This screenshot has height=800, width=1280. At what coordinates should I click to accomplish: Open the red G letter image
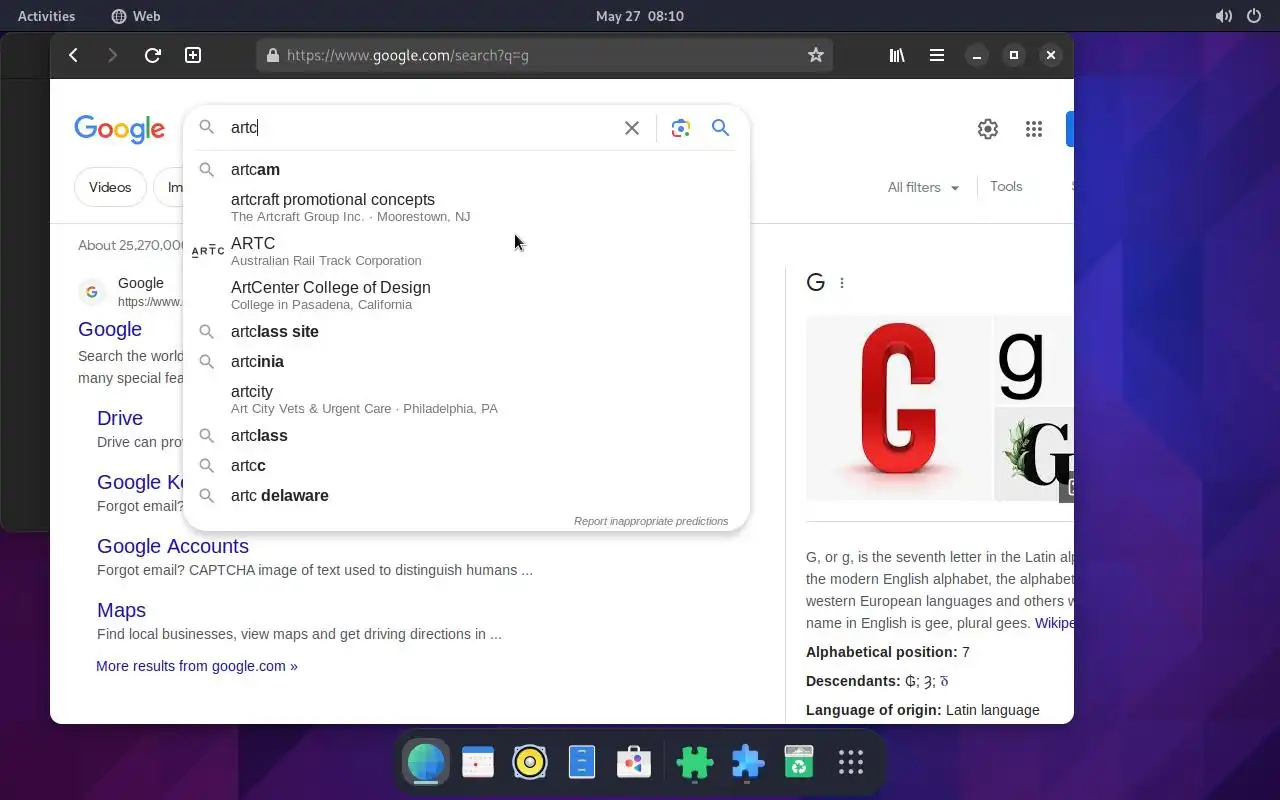click(898, 408)
